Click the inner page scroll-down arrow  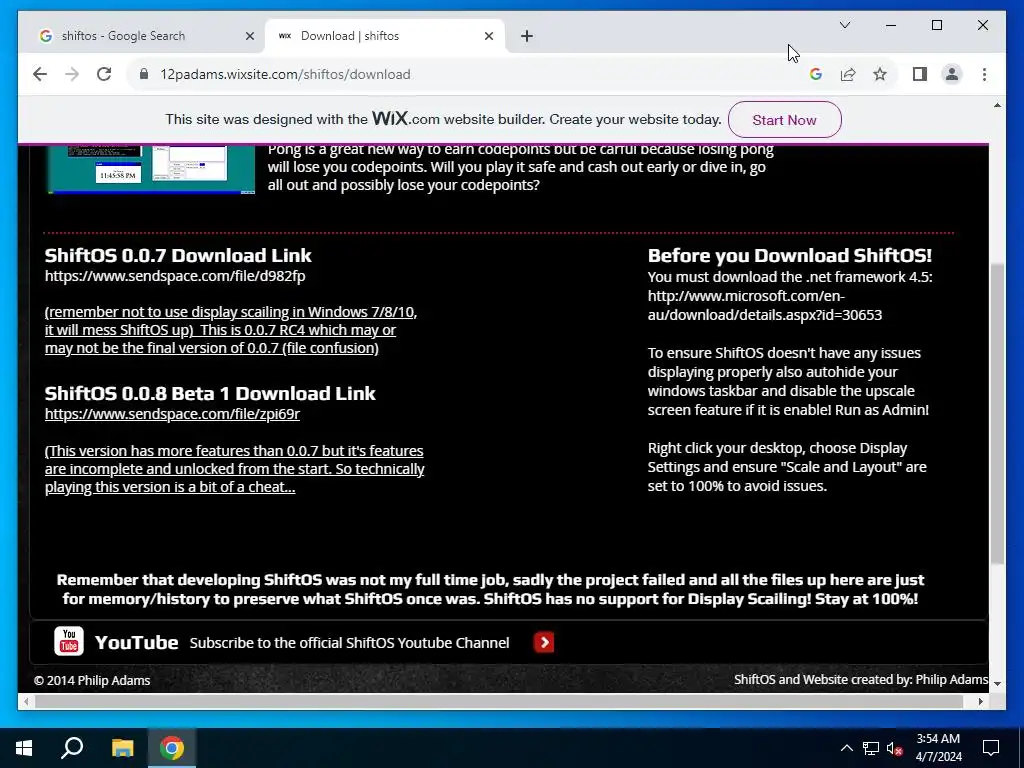[997, 684]
